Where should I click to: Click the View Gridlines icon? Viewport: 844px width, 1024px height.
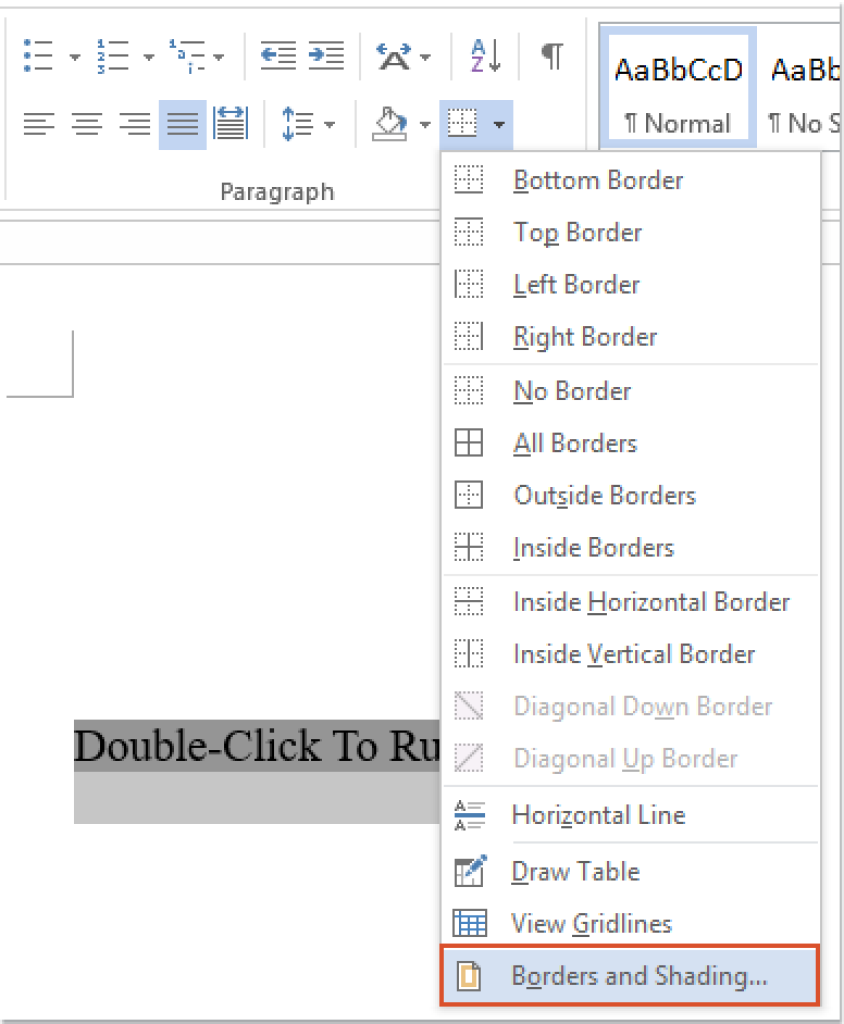468,923
